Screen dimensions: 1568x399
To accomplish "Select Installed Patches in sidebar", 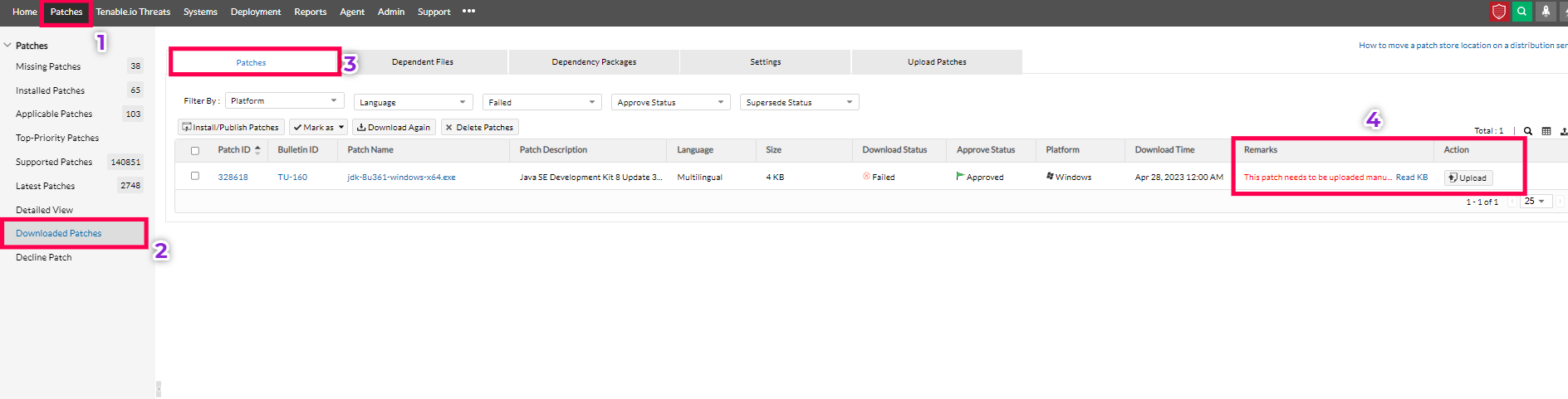I will pos(50,90).
